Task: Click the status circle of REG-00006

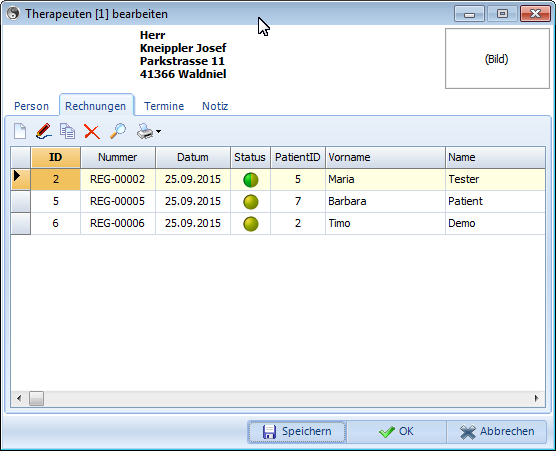Action: point(251,224)
